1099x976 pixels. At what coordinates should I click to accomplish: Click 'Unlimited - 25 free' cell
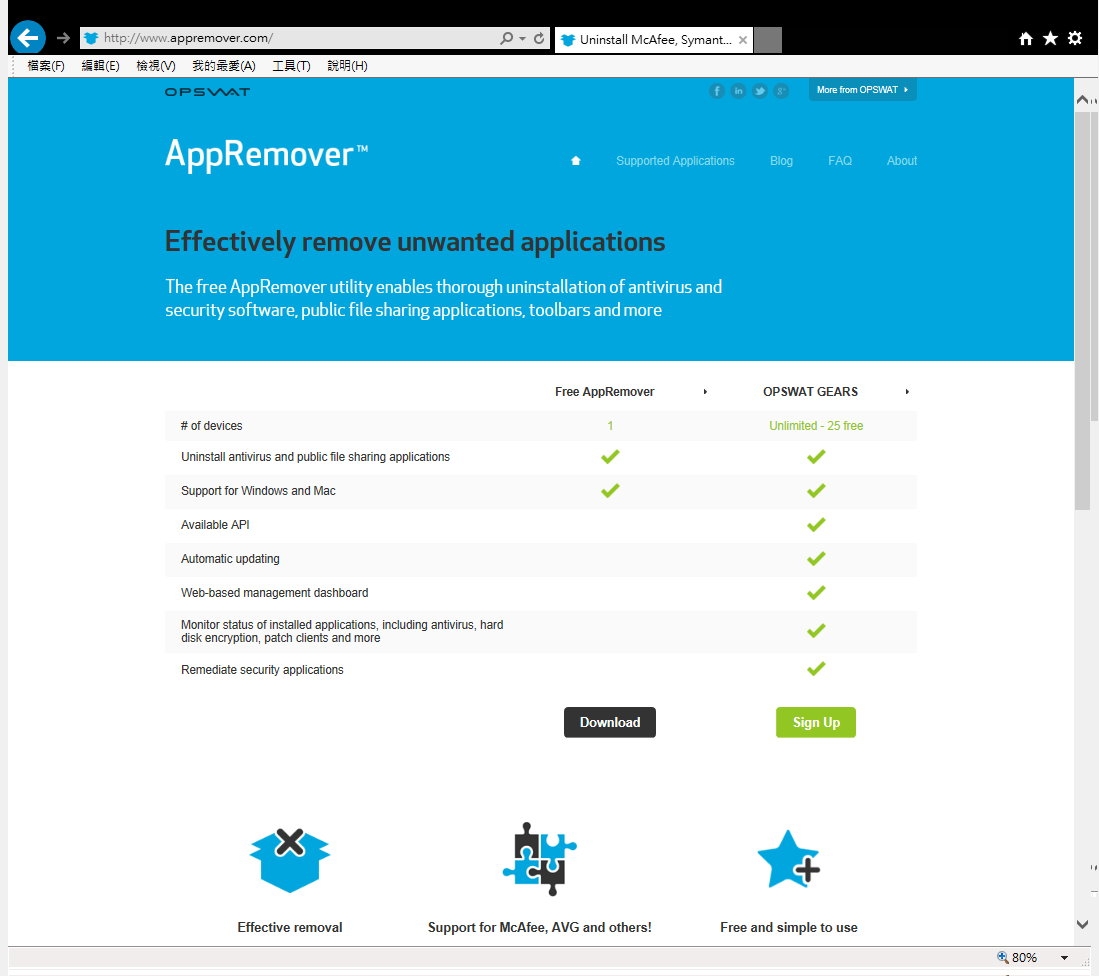point(816,425)
